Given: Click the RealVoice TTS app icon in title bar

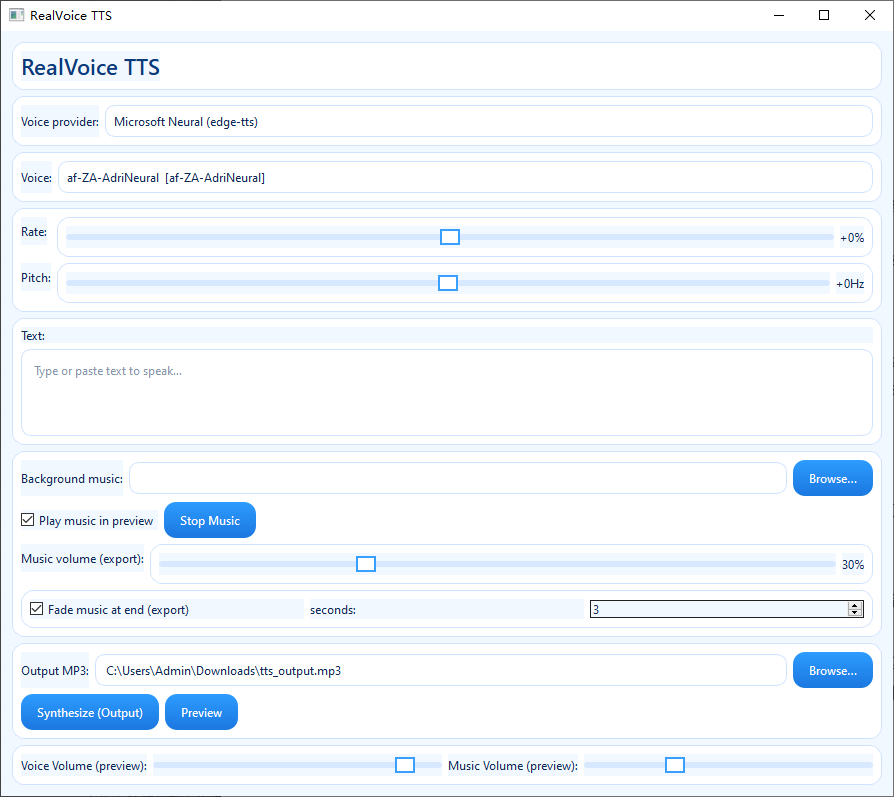Looking at the screenshot, I should 16,15.
